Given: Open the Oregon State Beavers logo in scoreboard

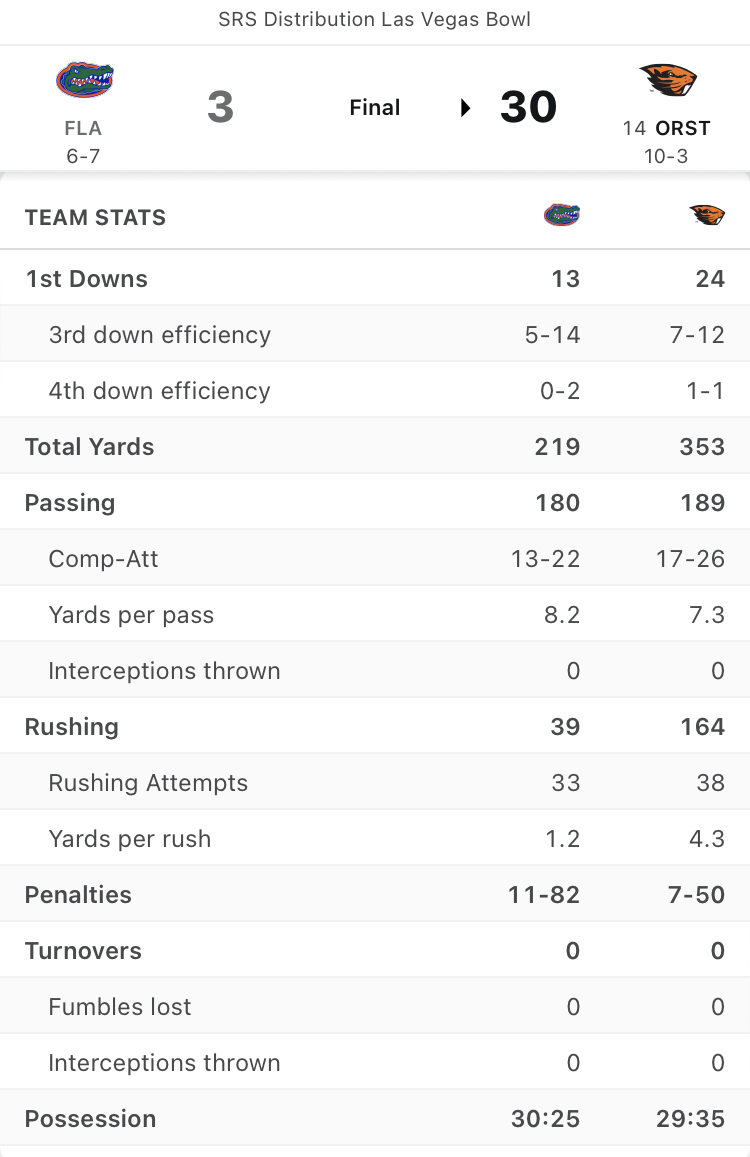Looking at the screenshot, I should tap(668, 80).
